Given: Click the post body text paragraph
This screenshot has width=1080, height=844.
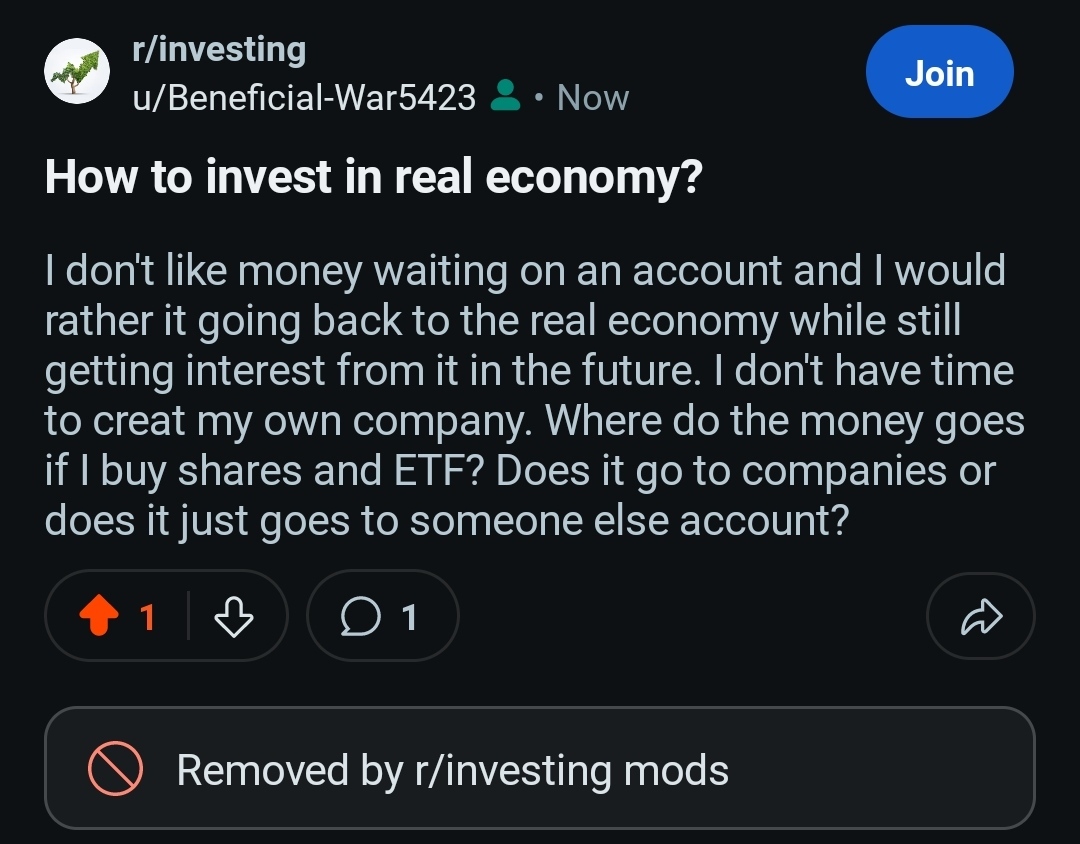Looking at the screenshot, I should coord(530,395).
